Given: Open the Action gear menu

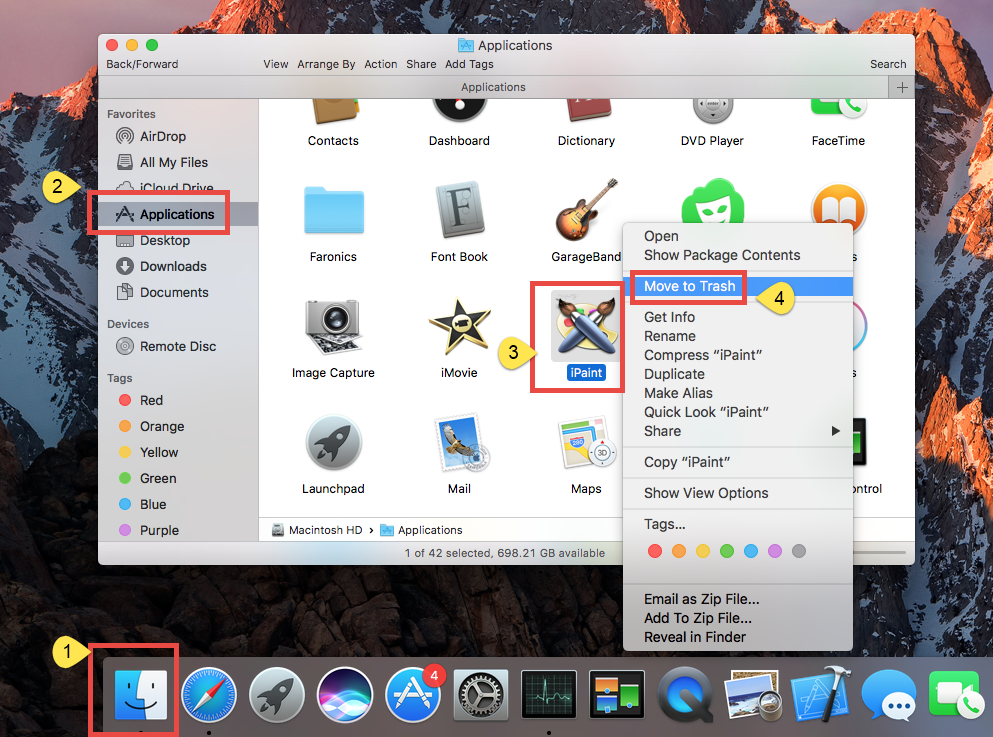Looking at the screenshot, I should [x=381, y=63].
